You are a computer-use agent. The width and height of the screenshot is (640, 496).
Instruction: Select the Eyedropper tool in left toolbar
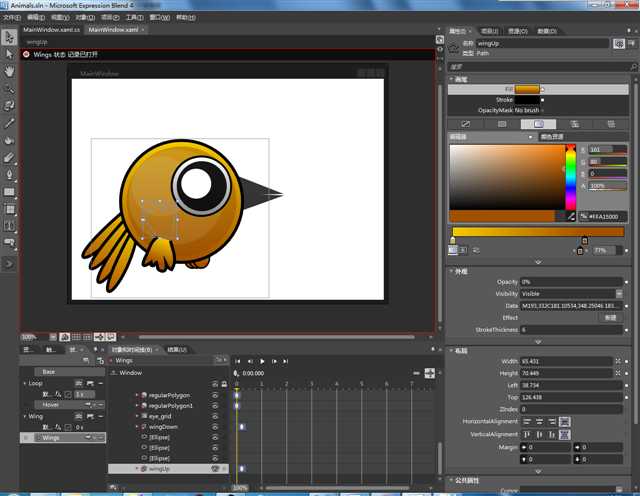[9, 123]
